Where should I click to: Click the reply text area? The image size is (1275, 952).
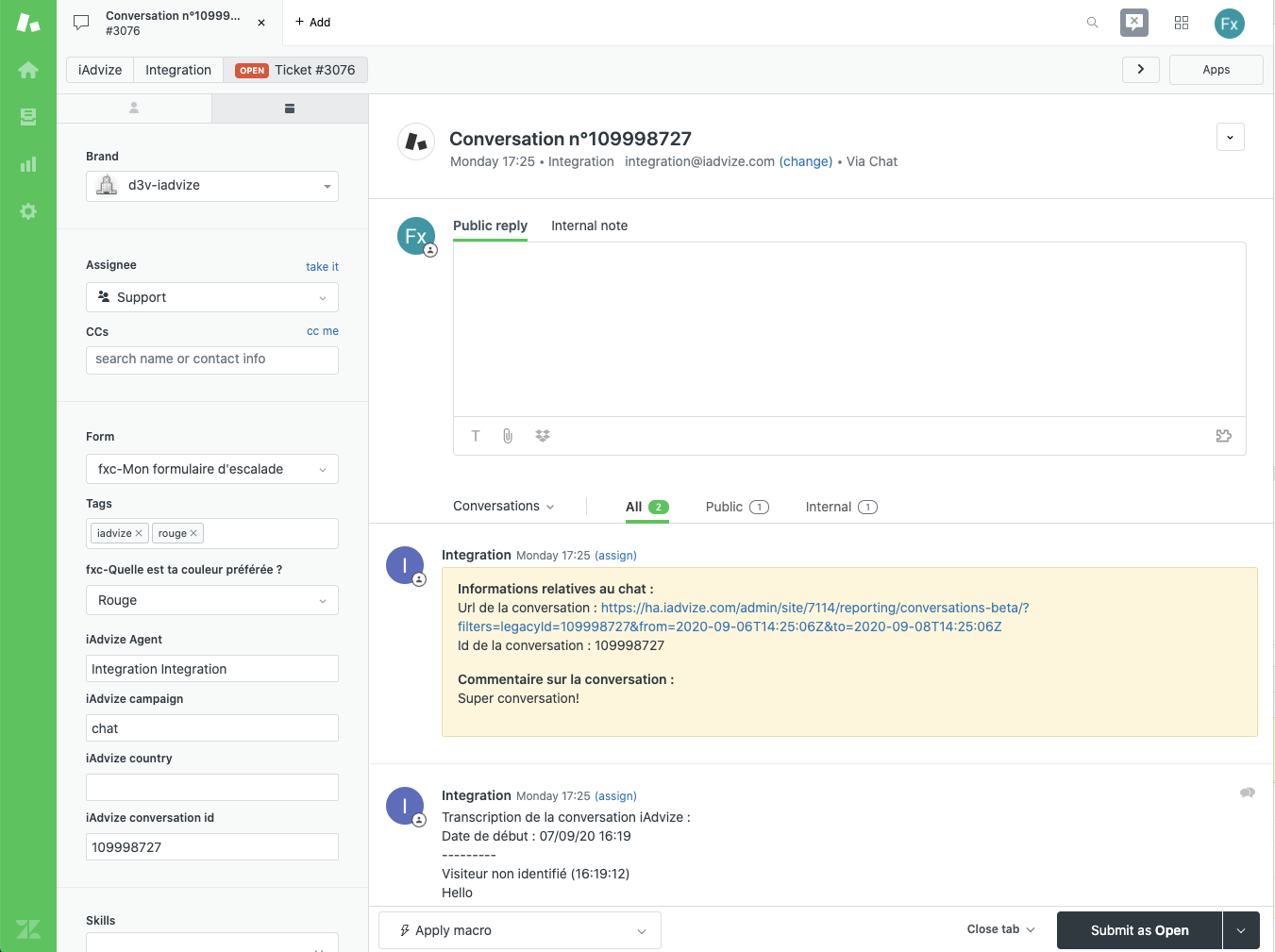click(x=849, y=329)
